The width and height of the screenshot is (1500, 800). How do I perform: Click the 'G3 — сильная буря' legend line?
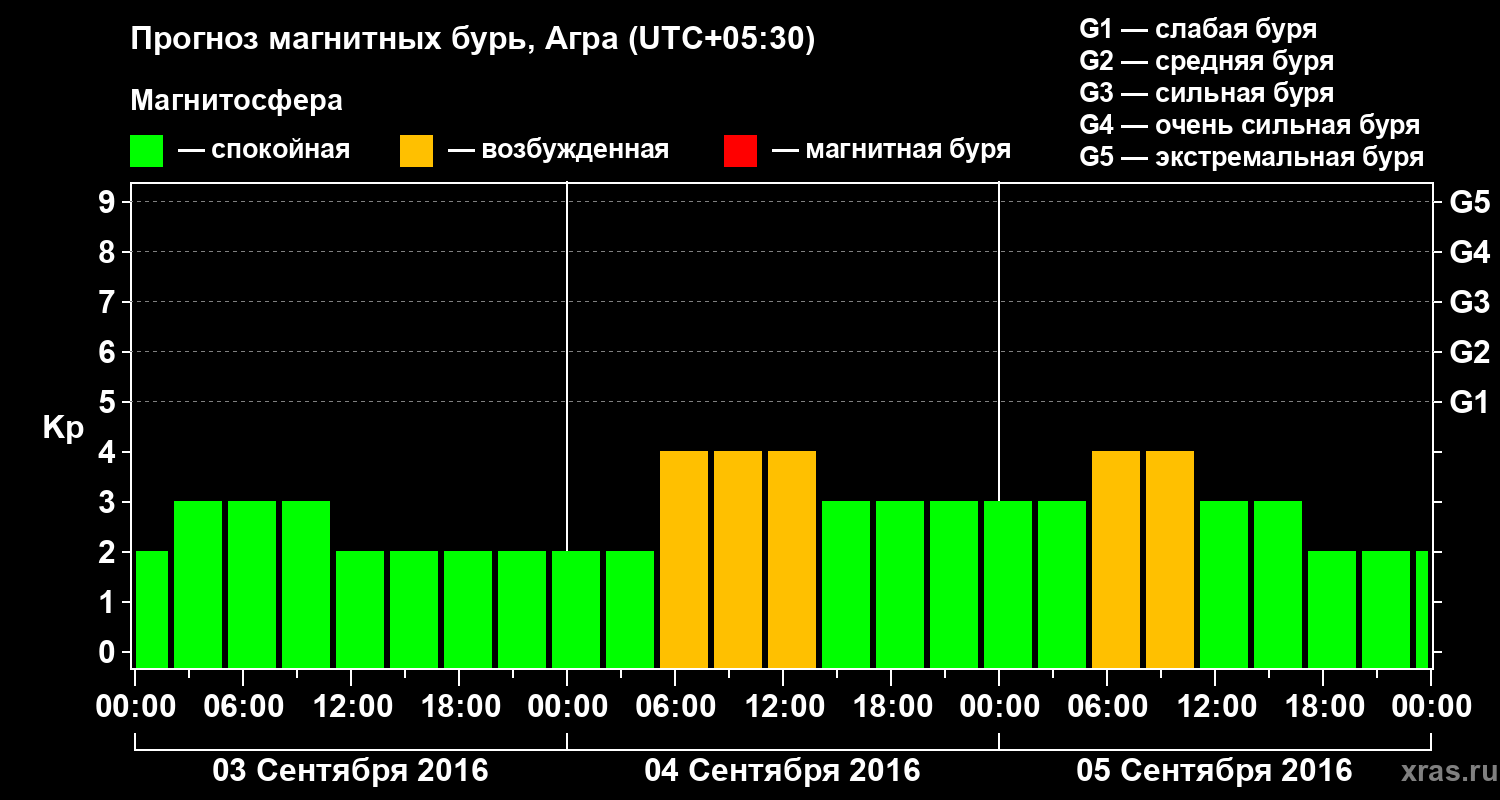point(1206,93)
